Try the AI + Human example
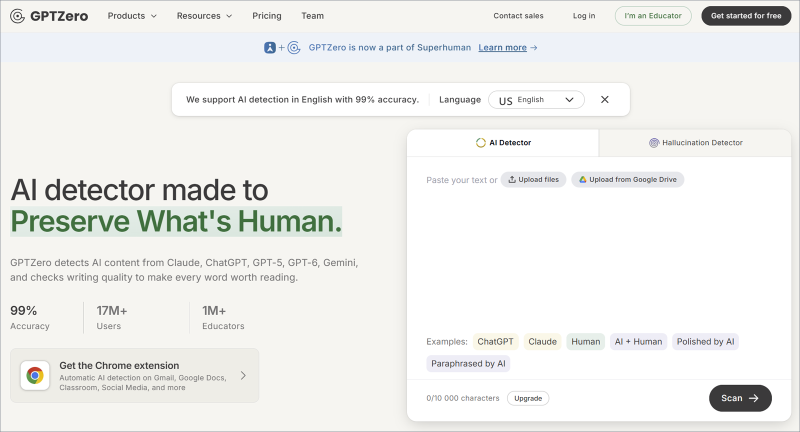The width and height of the screenshot is (800, 432). (x=638, y=342)
